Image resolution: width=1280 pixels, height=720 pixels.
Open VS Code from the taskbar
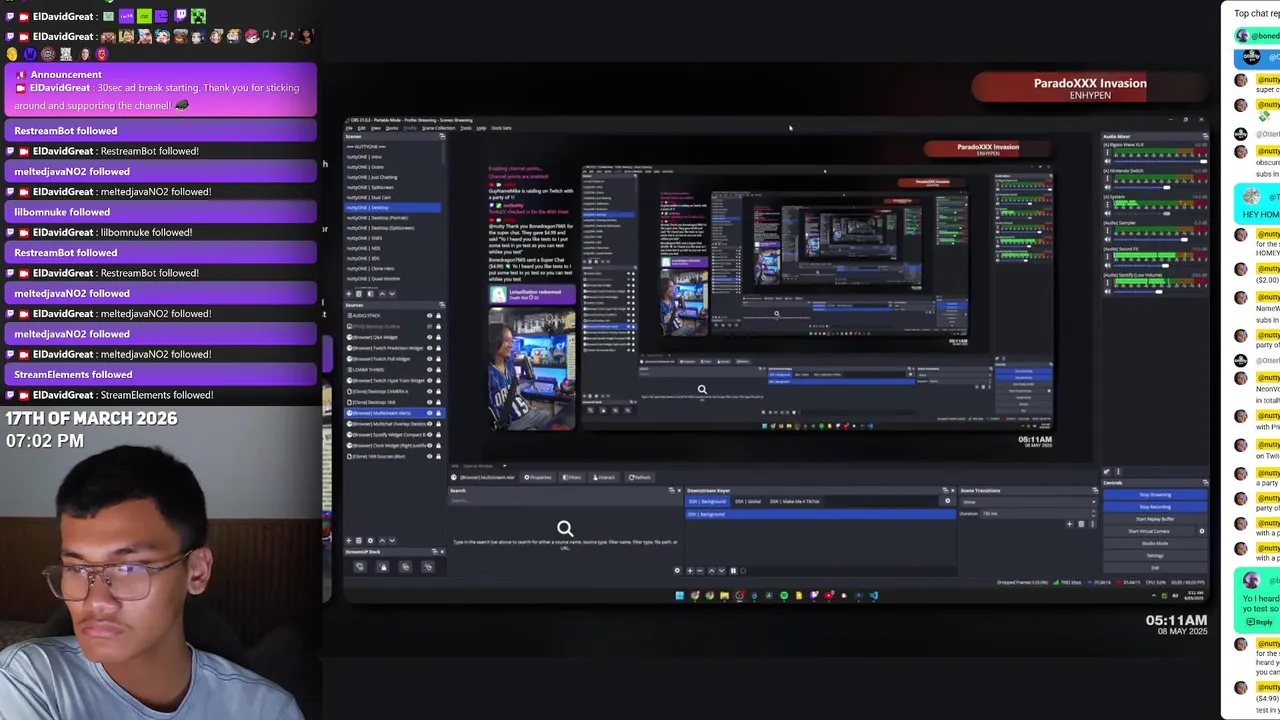pyautogui.click(x=874, y=595)
